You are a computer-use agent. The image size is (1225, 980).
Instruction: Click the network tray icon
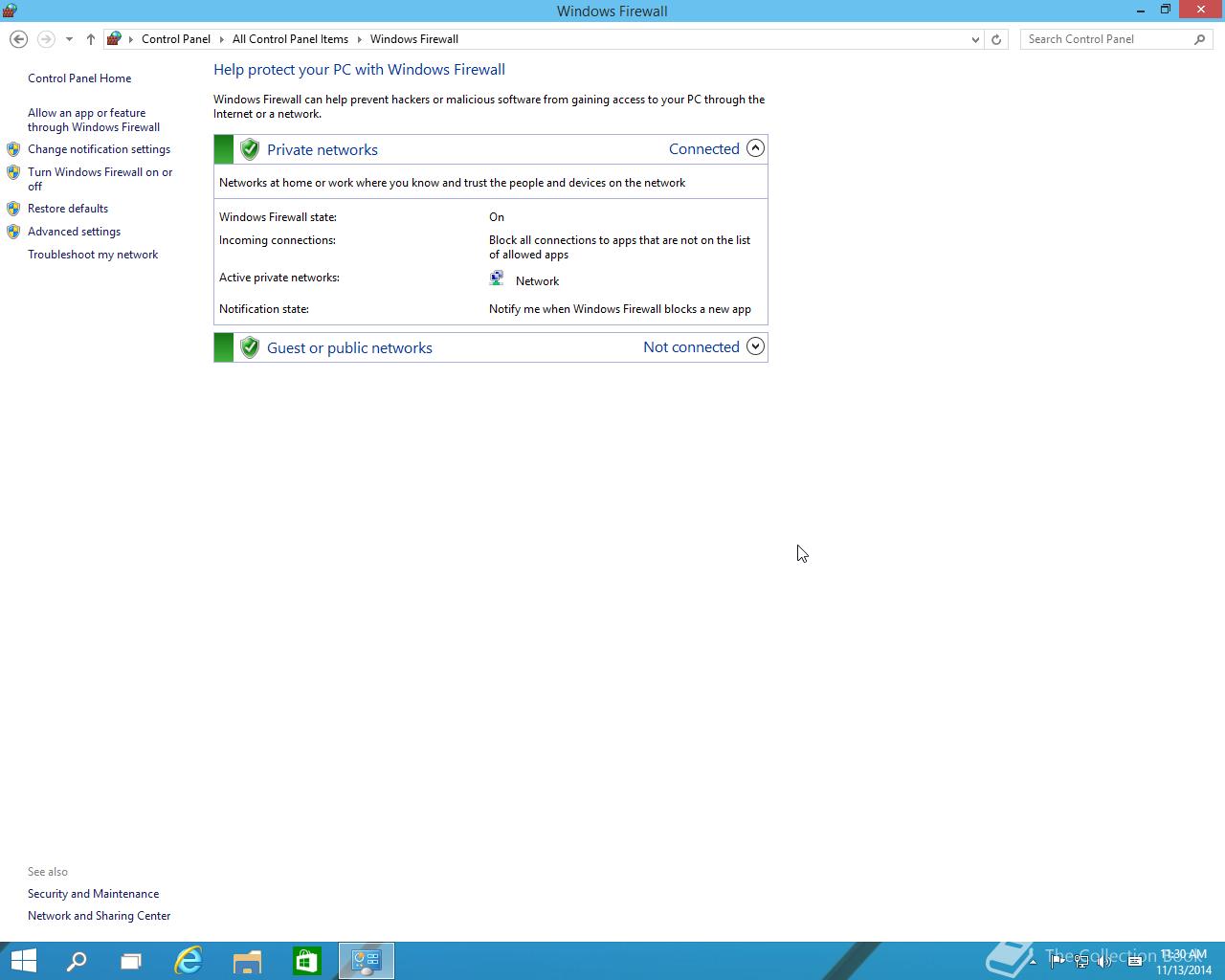coord(1081,962)
